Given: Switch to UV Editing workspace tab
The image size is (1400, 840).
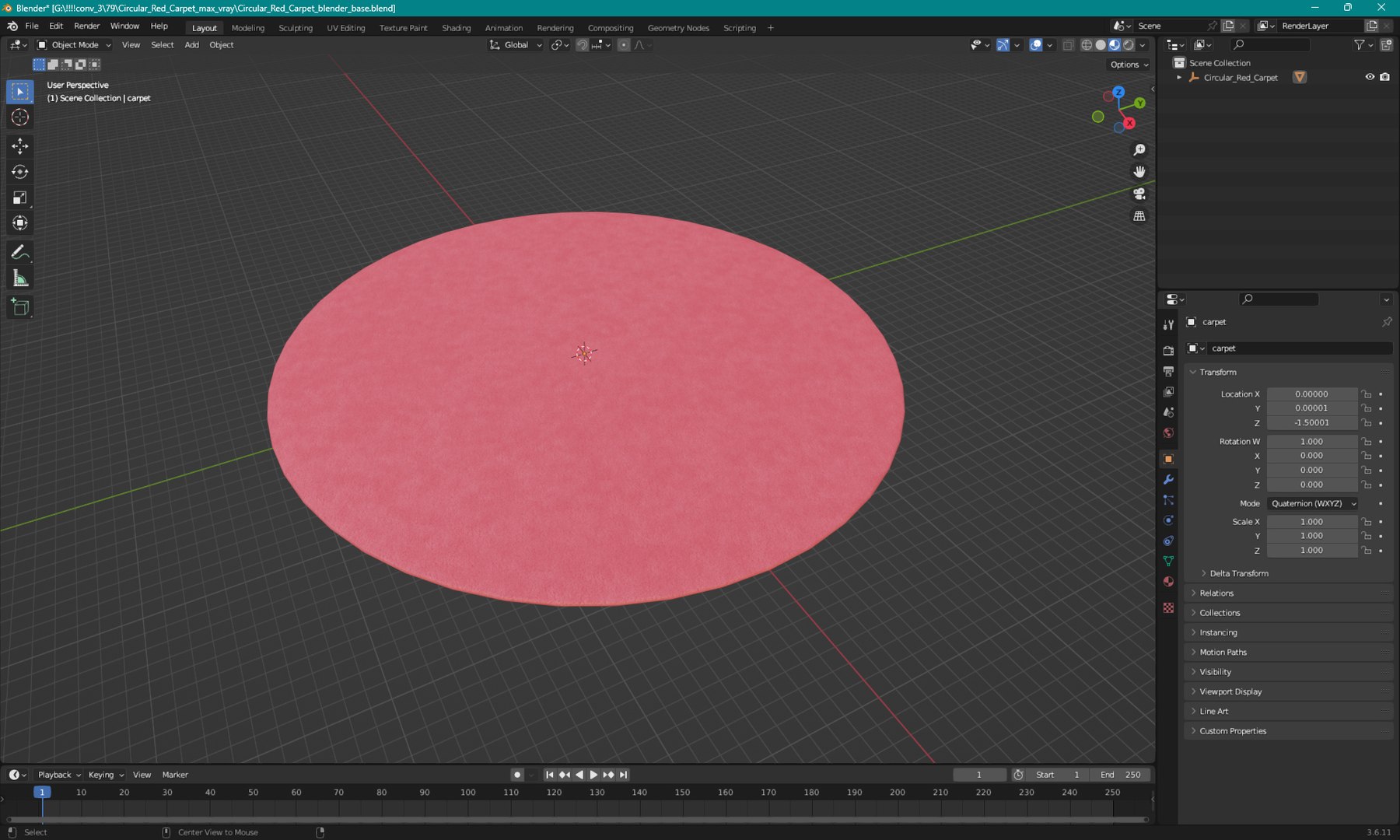Looking at the screenshot, I should tap(345, 28).
